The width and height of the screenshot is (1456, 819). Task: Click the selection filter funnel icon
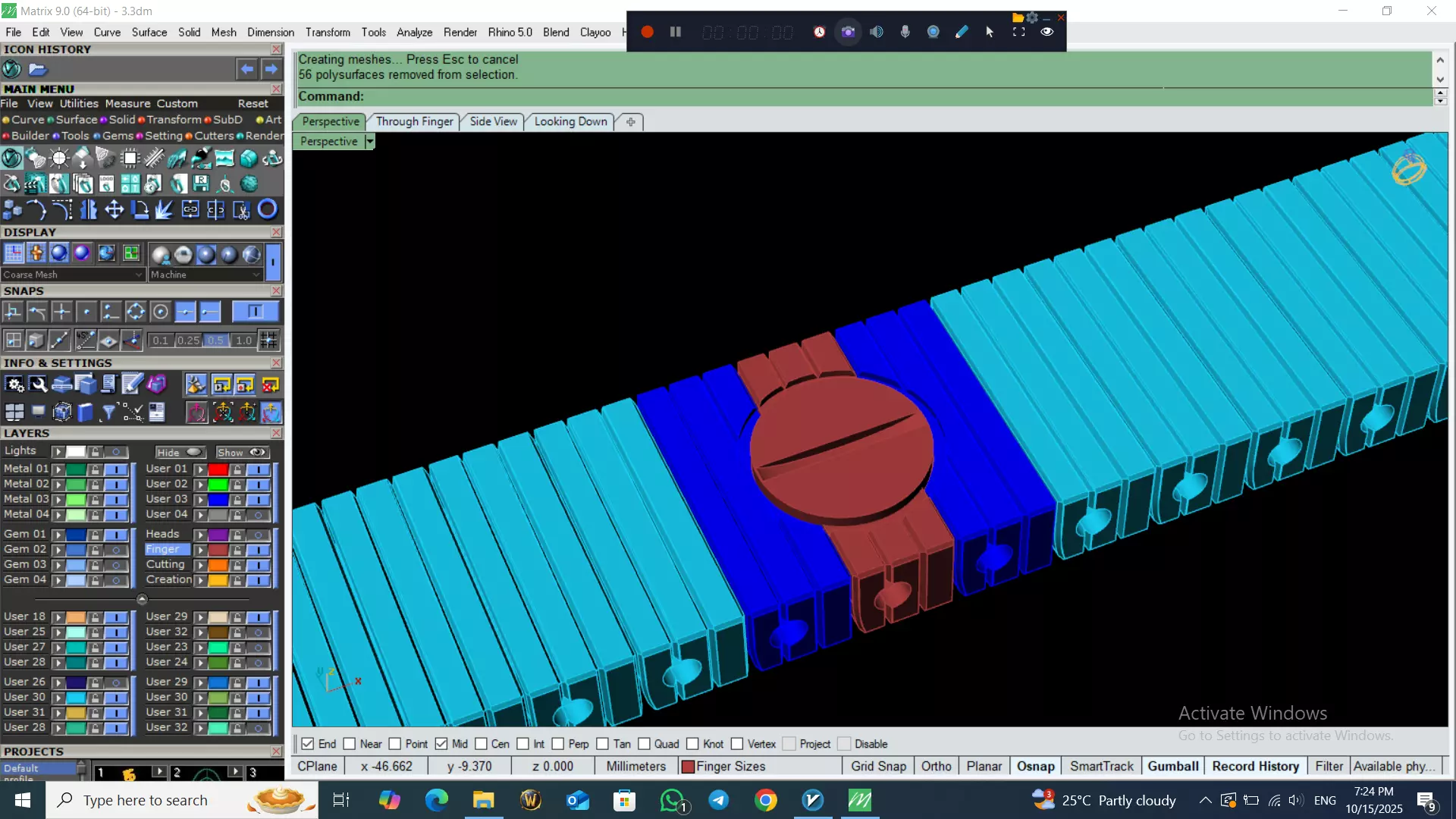[108, 412]
